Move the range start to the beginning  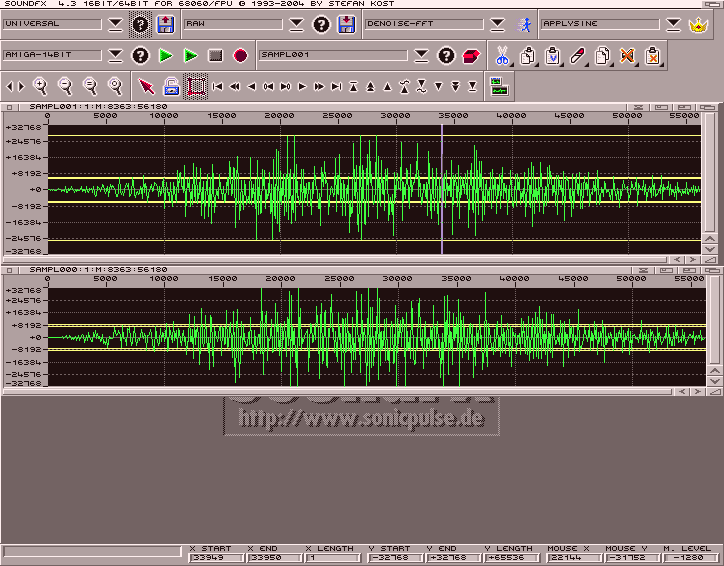[217, 86]
